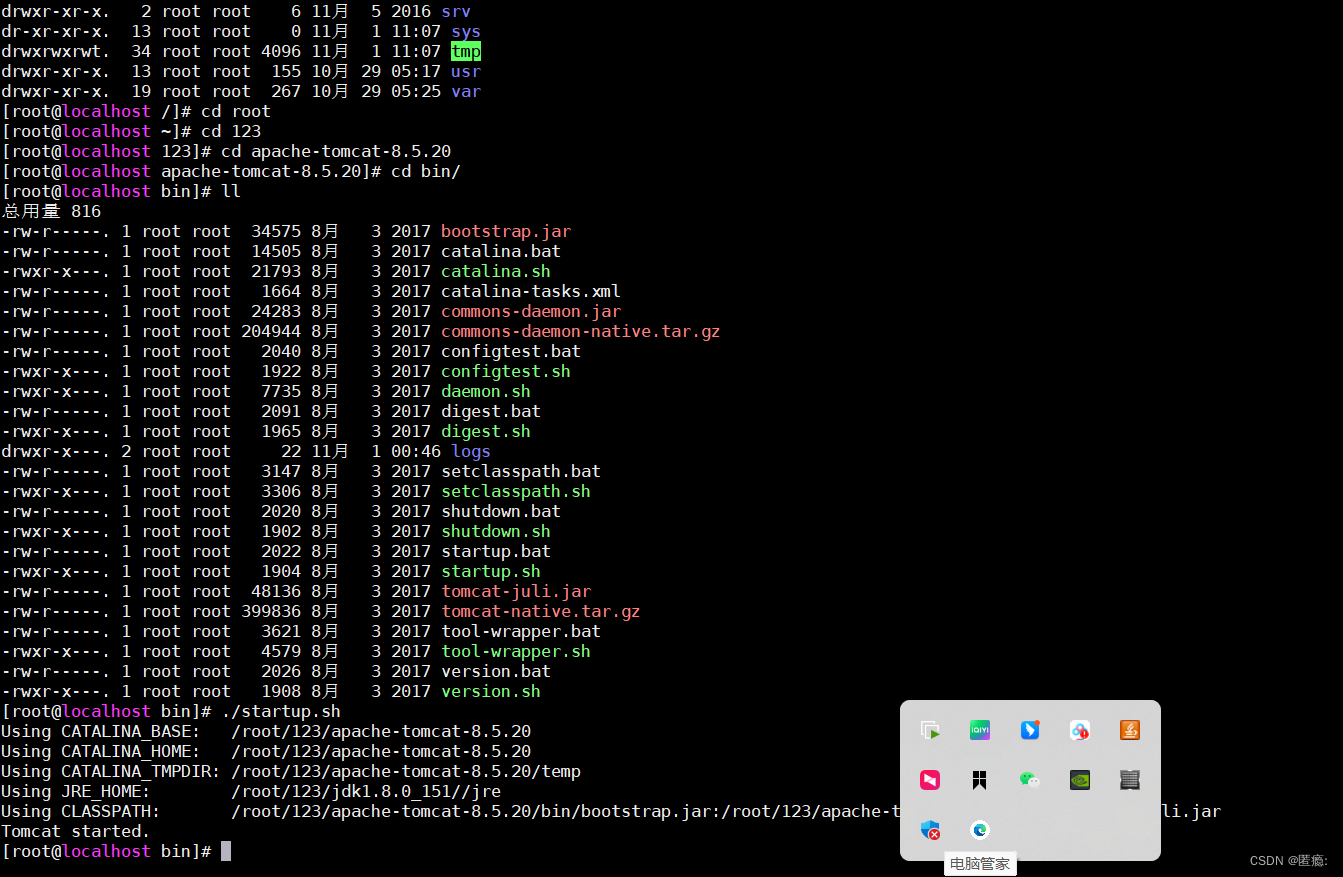Click the file name digest.bat
Image resolution: width=1343 pixels, height=877 pixels.
click(x=491, y=411)
